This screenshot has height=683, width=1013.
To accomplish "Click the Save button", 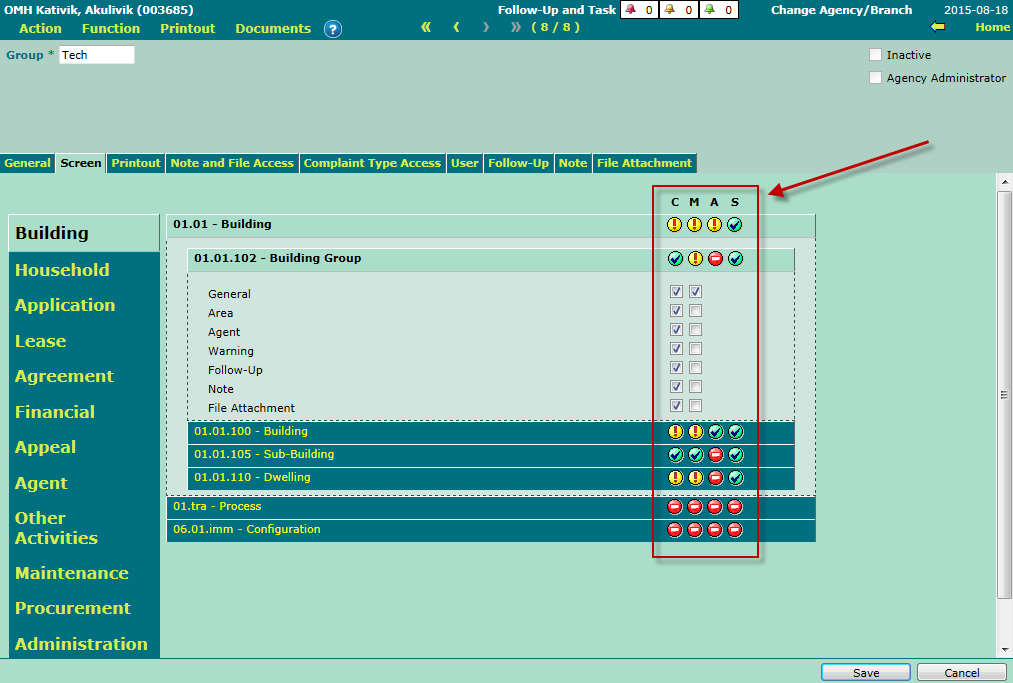I will coord(866,673).
